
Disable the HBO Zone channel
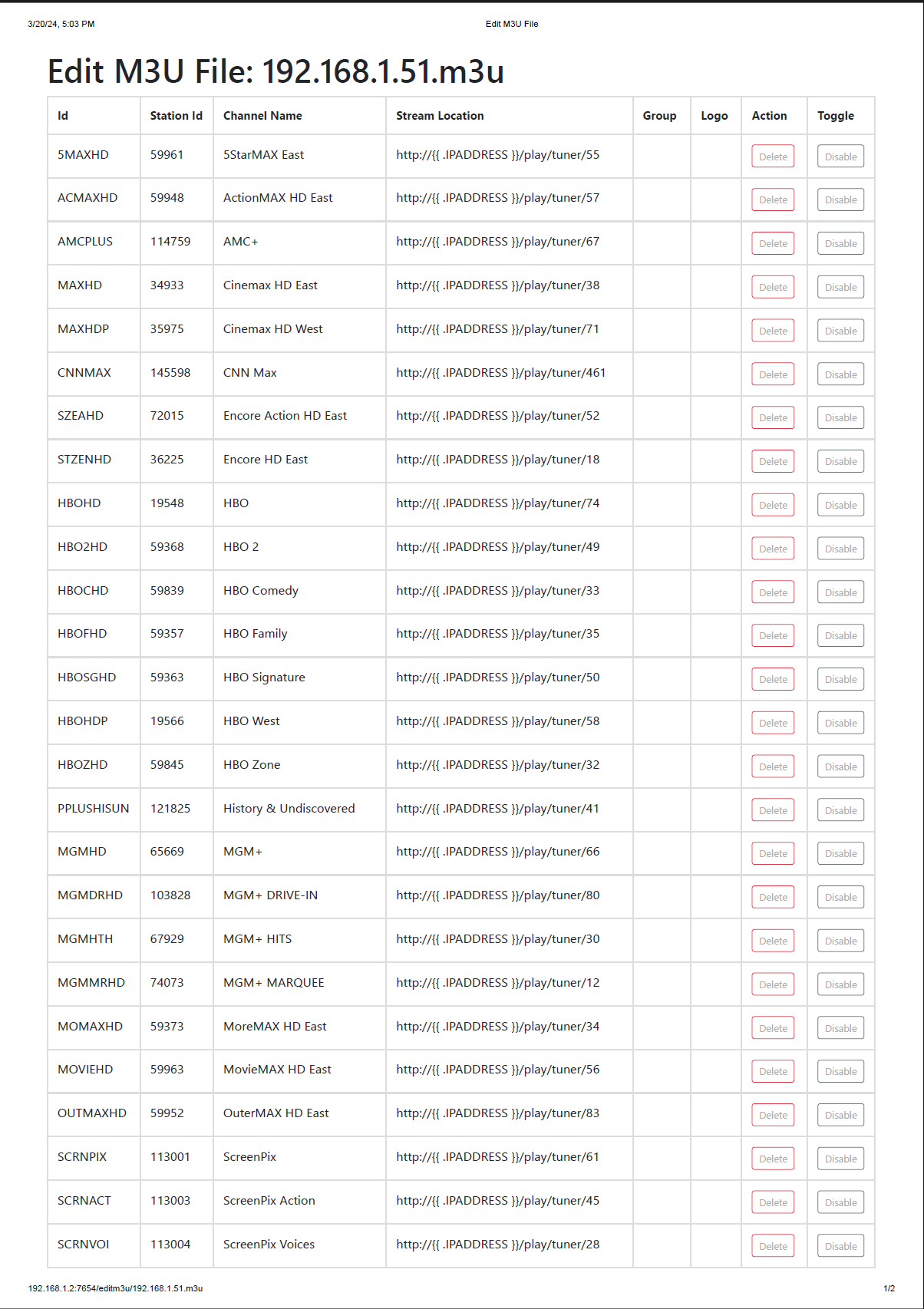(840, 767)
